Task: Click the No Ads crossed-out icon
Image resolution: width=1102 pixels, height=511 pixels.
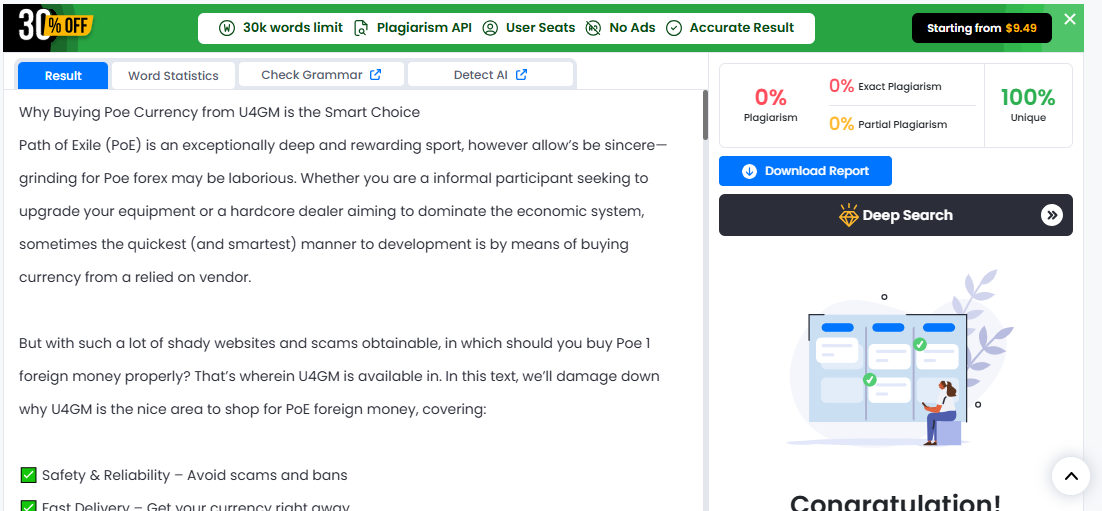Action: coord(593,28)
